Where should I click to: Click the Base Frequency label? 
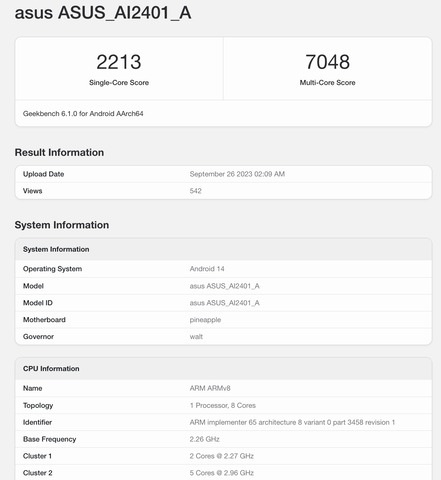[49, 439]
